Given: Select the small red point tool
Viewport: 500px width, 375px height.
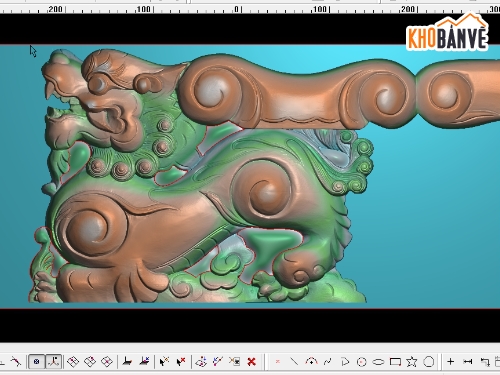Looking at the screenshot, I should (278, 361).
